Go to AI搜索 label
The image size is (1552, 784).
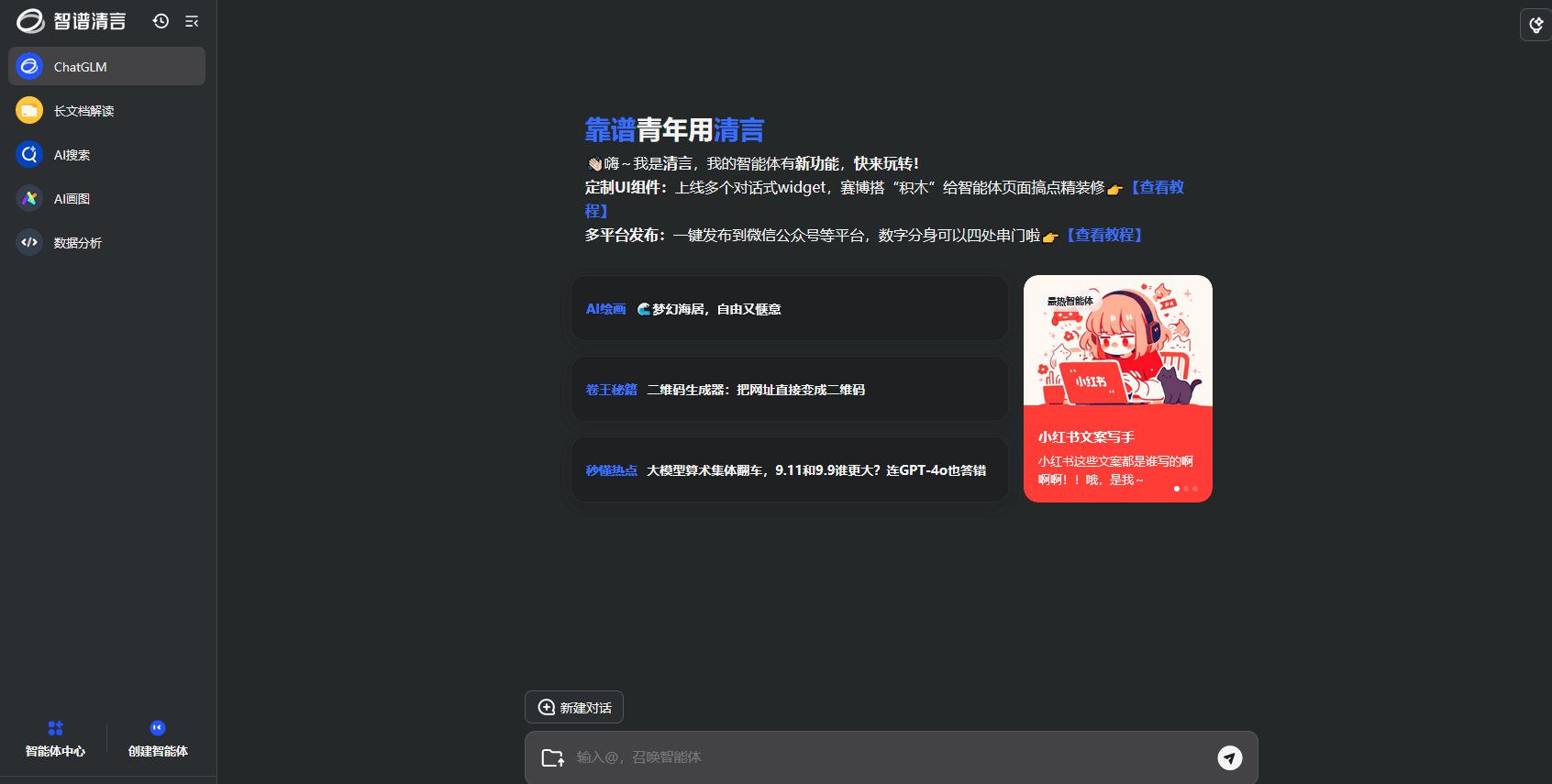click(72, 155)
